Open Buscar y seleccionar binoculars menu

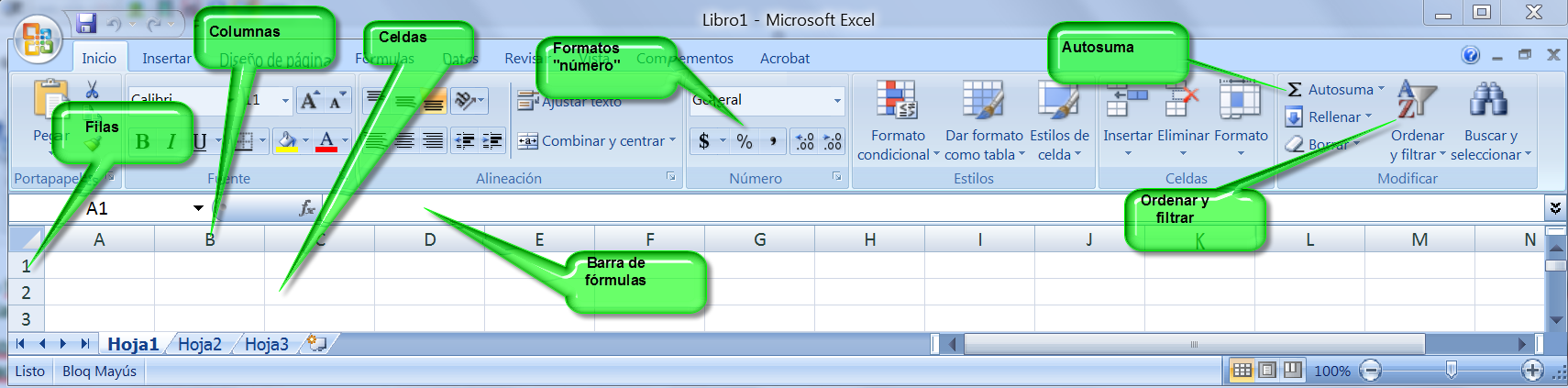1491,121
